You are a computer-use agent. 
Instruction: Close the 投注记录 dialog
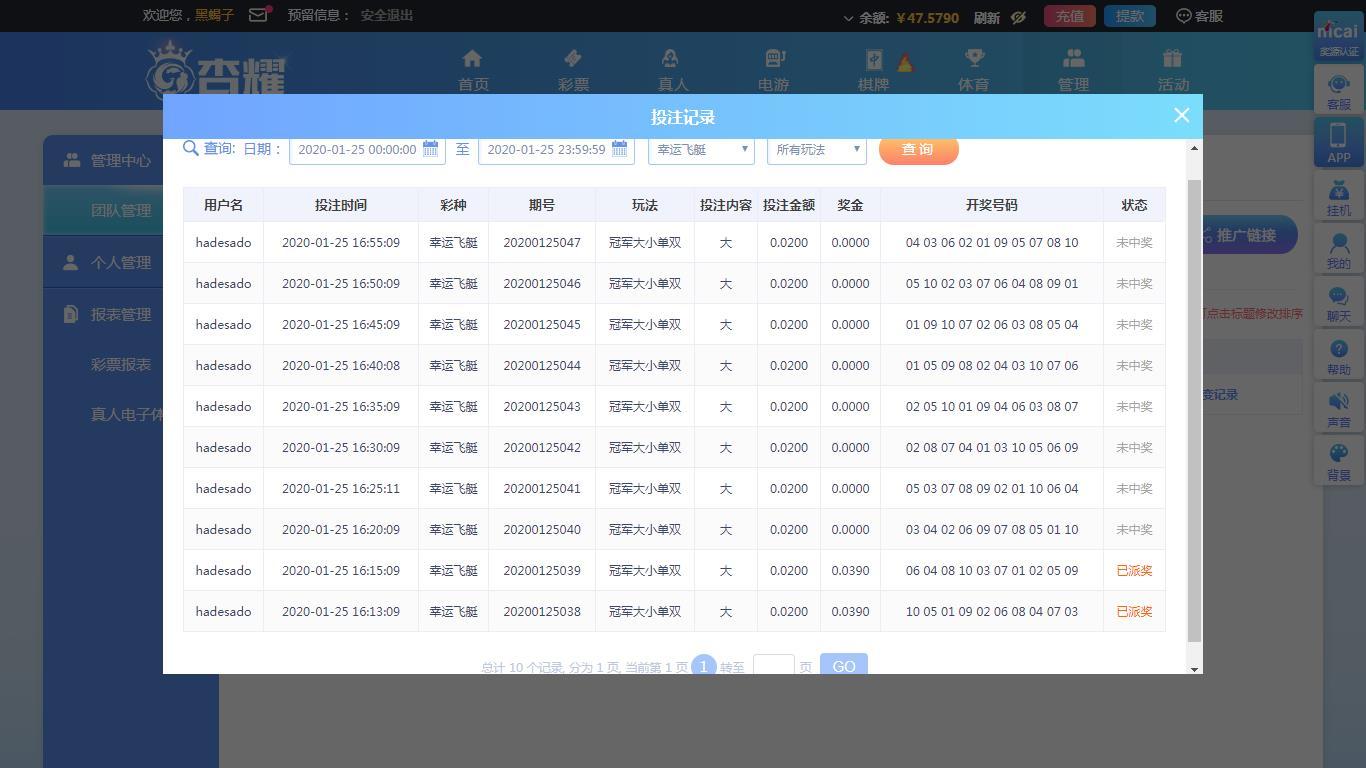1181,116
